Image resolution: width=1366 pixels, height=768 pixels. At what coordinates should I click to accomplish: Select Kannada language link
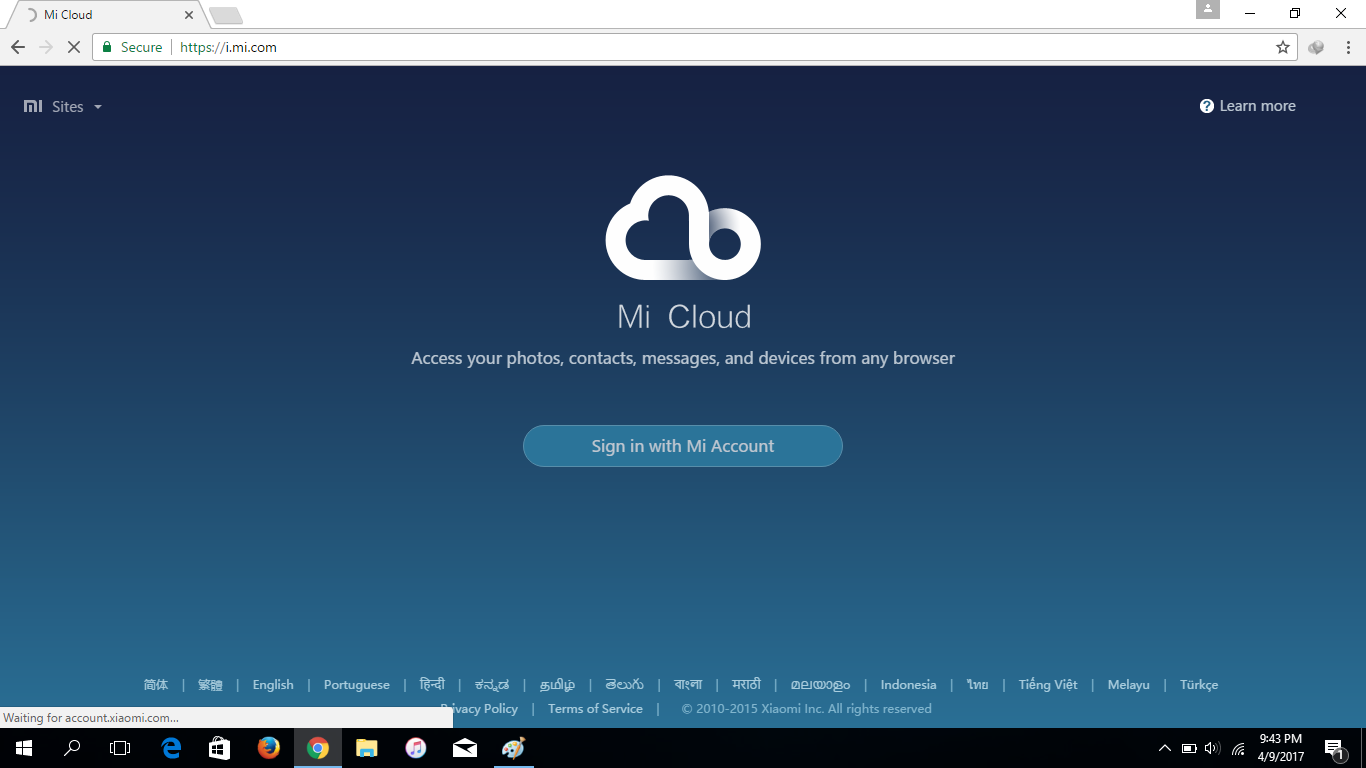[492, 685]
